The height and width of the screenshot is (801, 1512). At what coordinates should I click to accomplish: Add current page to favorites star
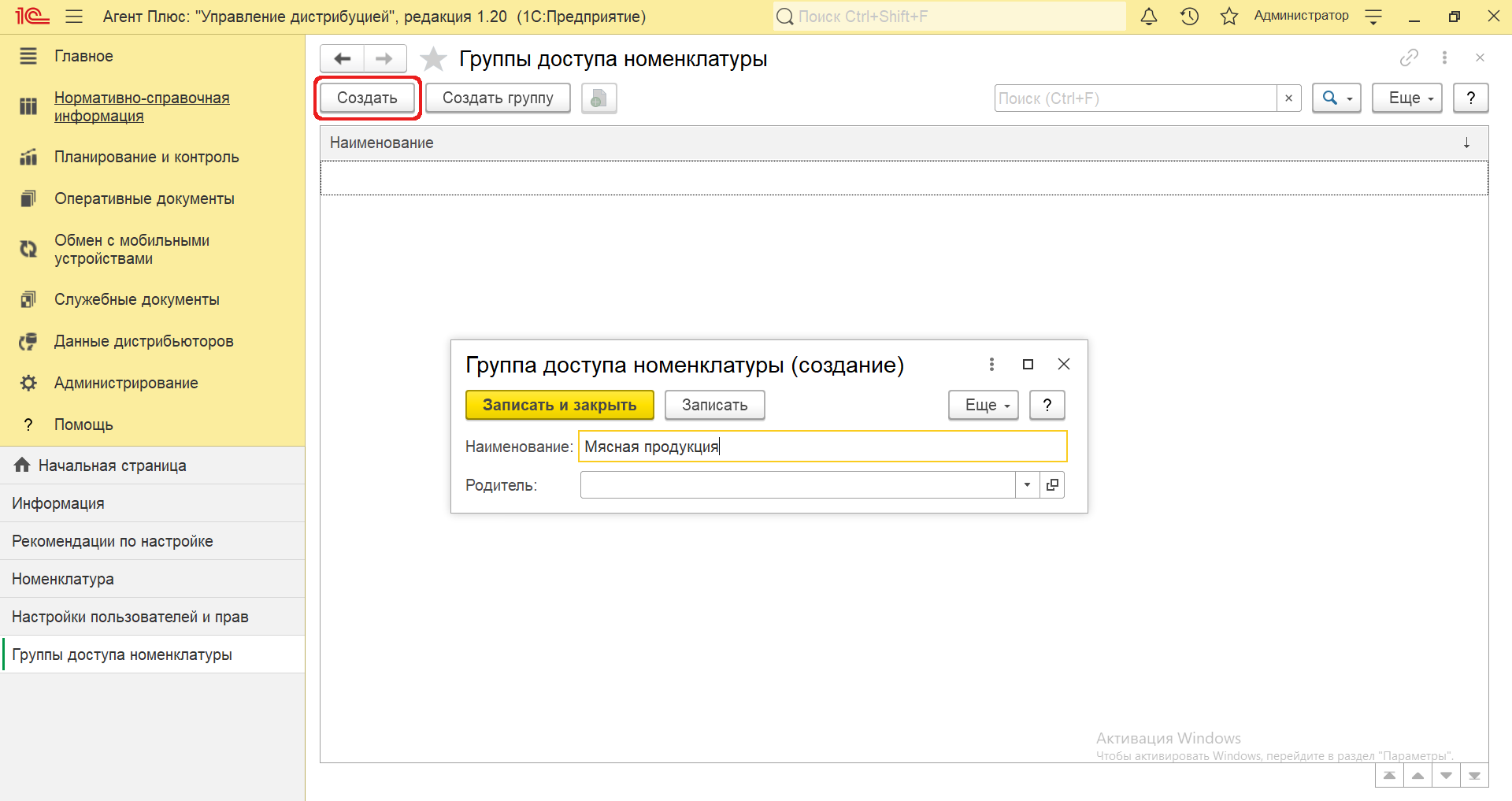433,59
